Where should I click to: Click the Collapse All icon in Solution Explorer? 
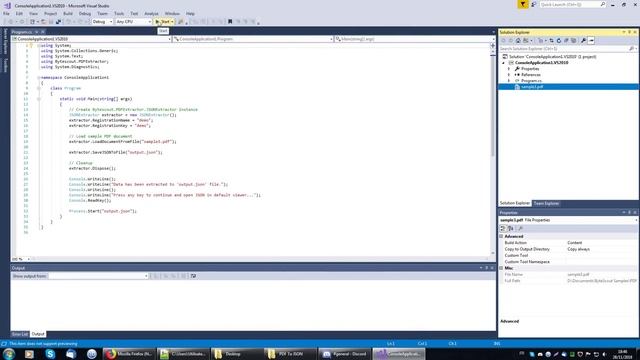pyautogui.click(x=566, y=40)
